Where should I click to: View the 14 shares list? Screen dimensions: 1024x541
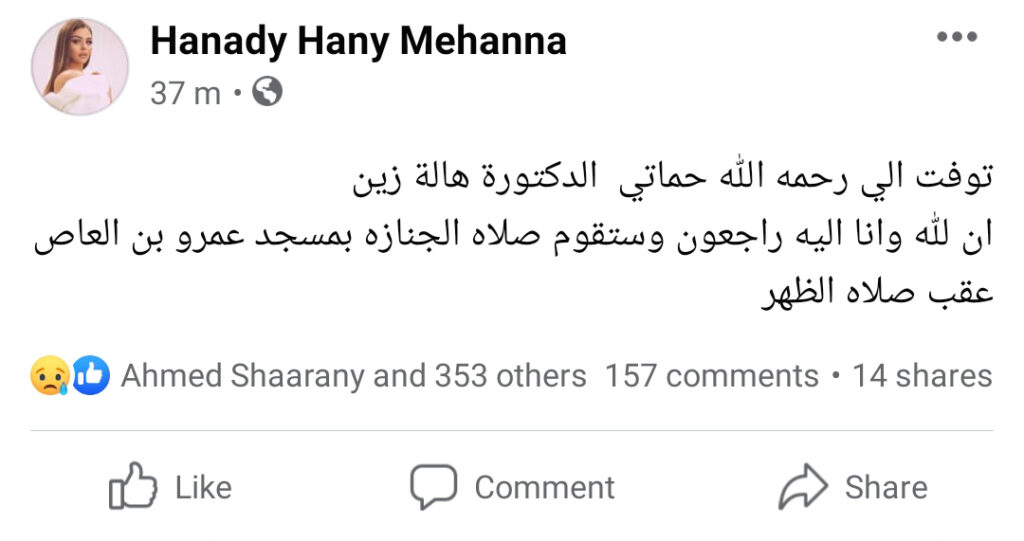point(921,376)
